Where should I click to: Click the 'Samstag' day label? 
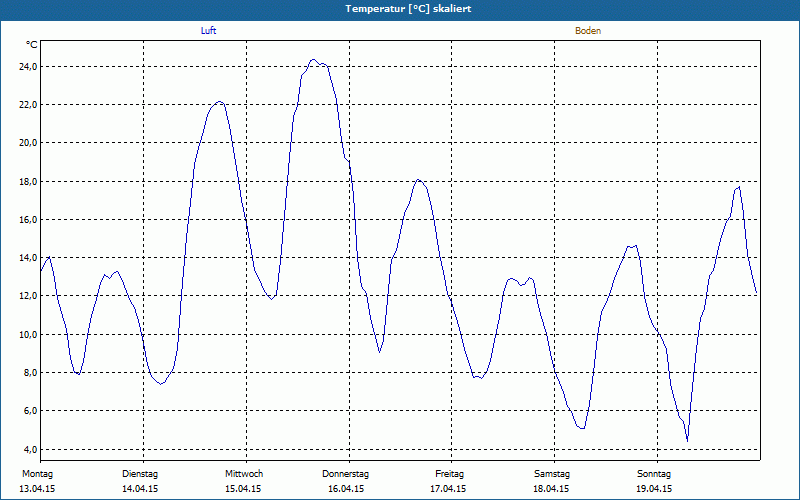pyautogui.click(x=552, y=474)
